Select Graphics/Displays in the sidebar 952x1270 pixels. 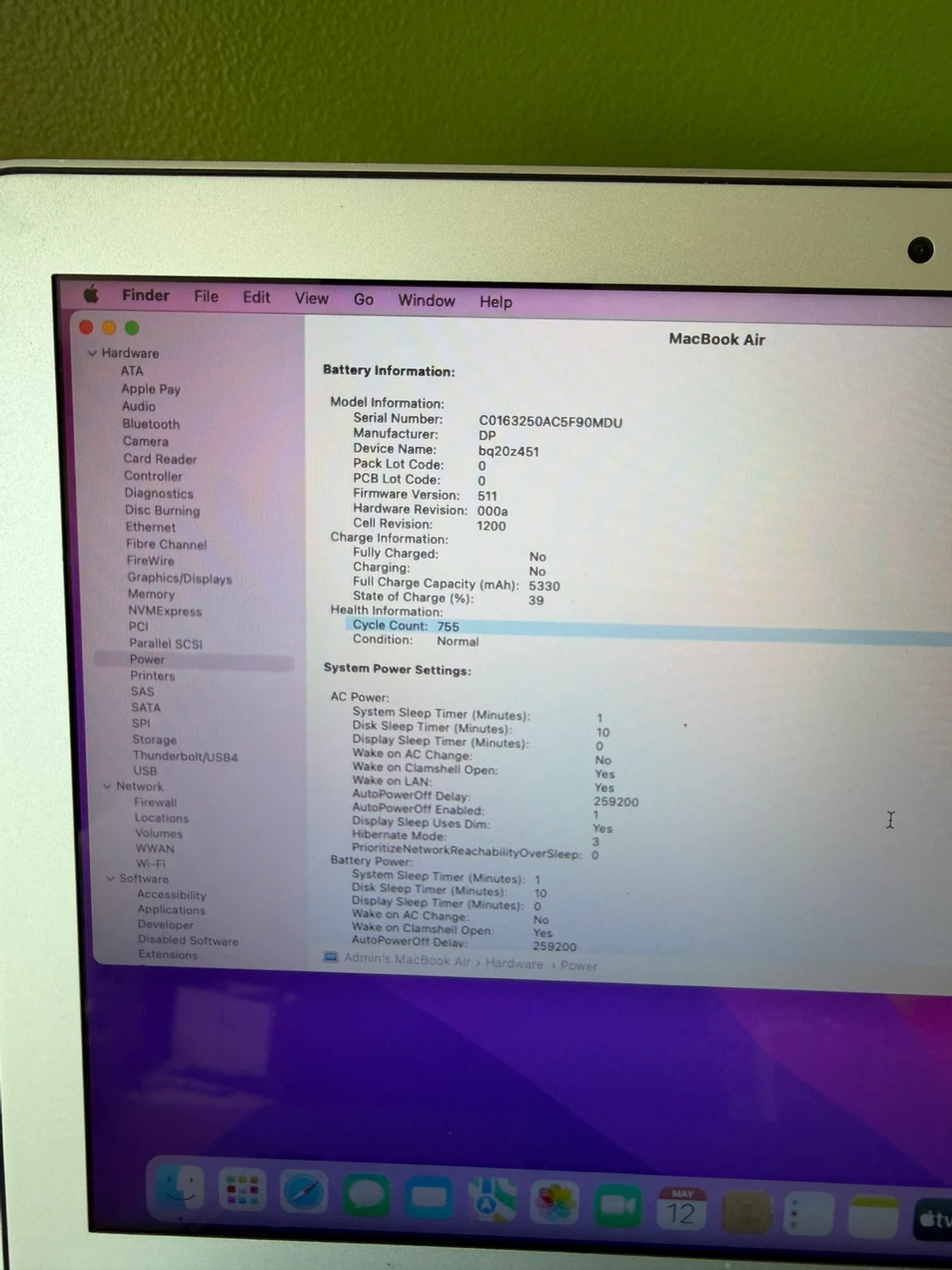(x=179, y=578)
